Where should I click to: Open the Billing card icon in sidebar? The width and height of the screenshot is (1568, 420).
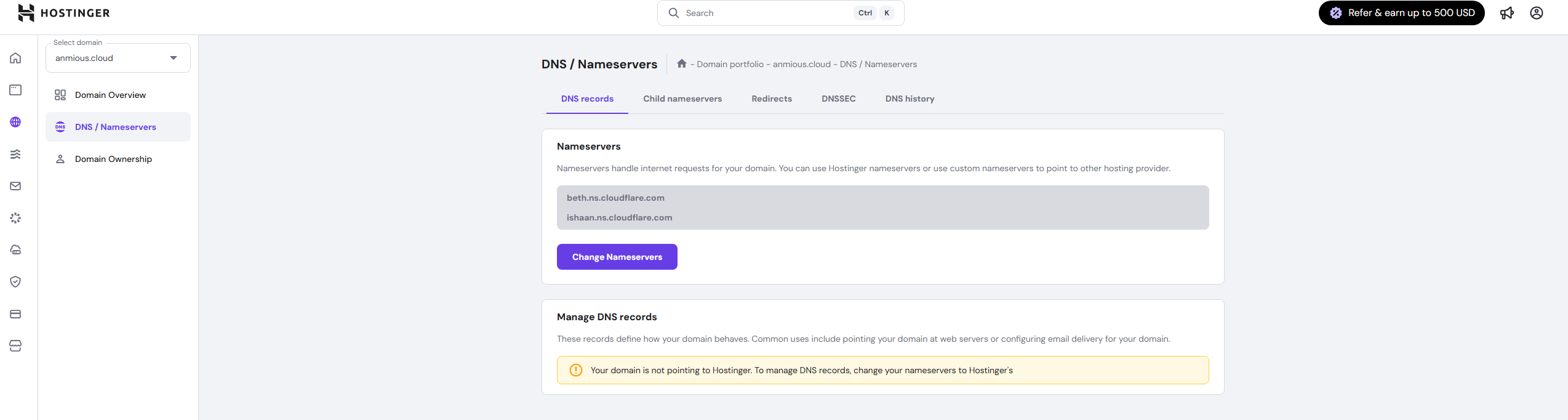pos(15,314)
